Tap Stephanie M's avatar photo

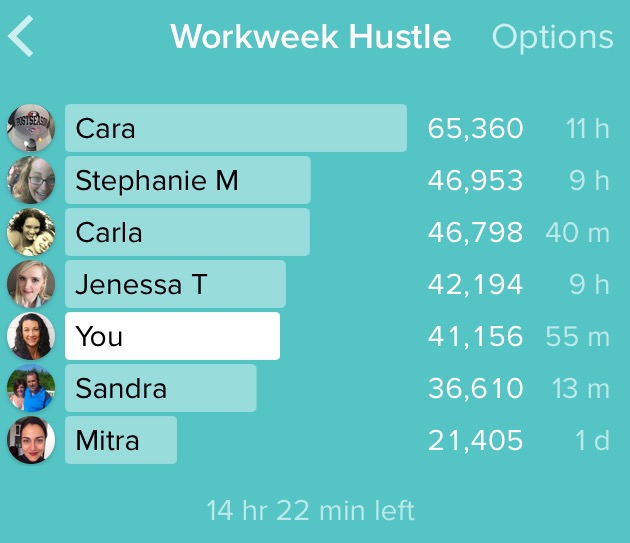coord(31,180)
